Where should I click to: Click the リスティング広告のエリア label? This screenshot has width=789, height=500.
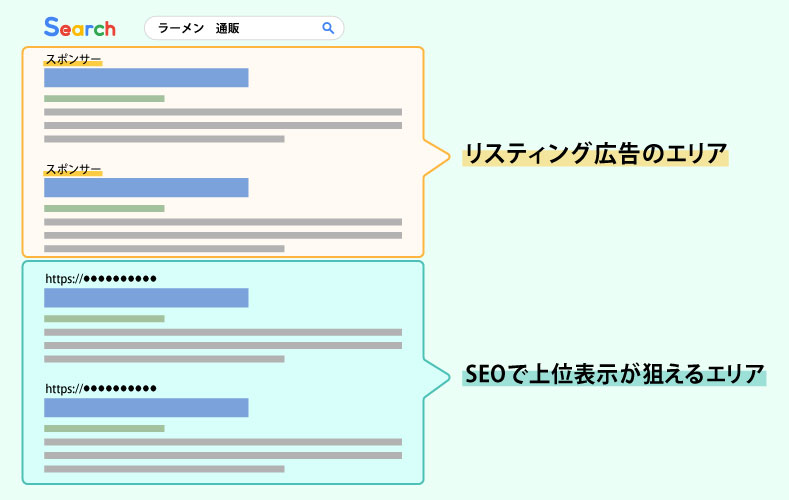(x=596, y=154)
